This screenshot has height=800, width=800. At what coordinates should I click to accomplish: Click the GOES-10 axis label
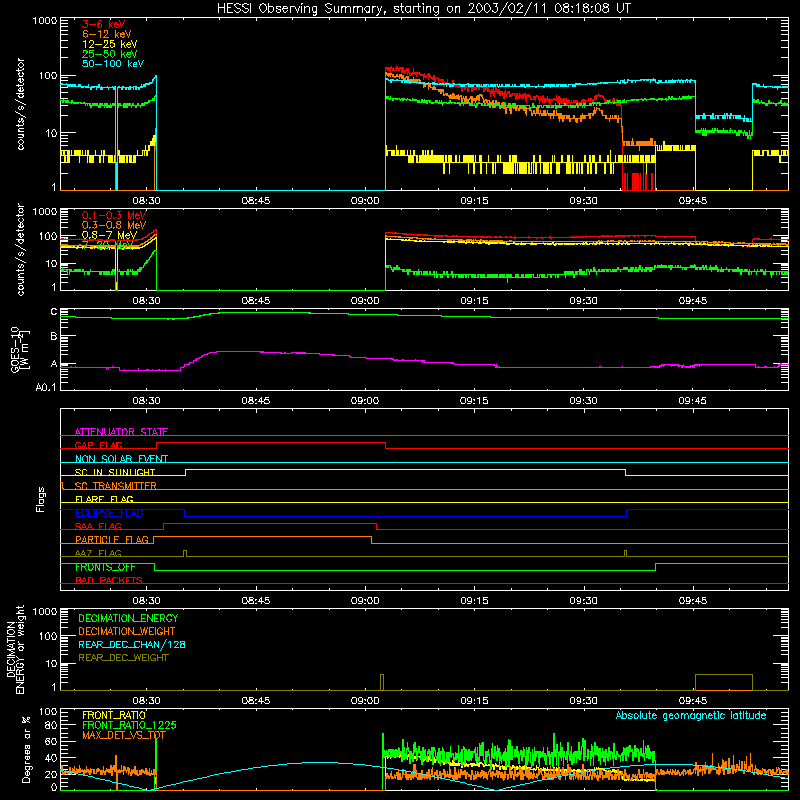click(20, 349)
